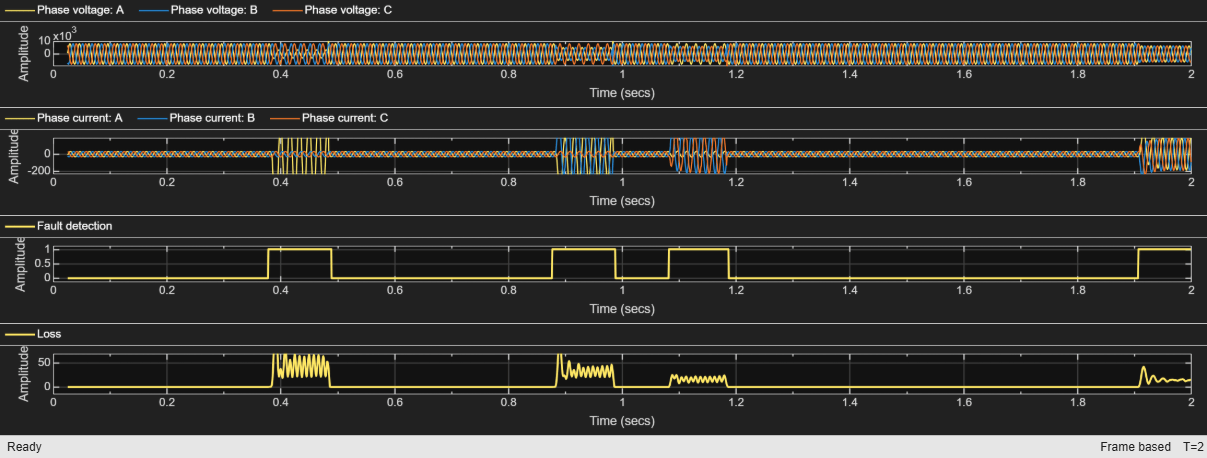
Task: Click the Loss legend label
Action: pyautogui.click(x=49, y=334)
